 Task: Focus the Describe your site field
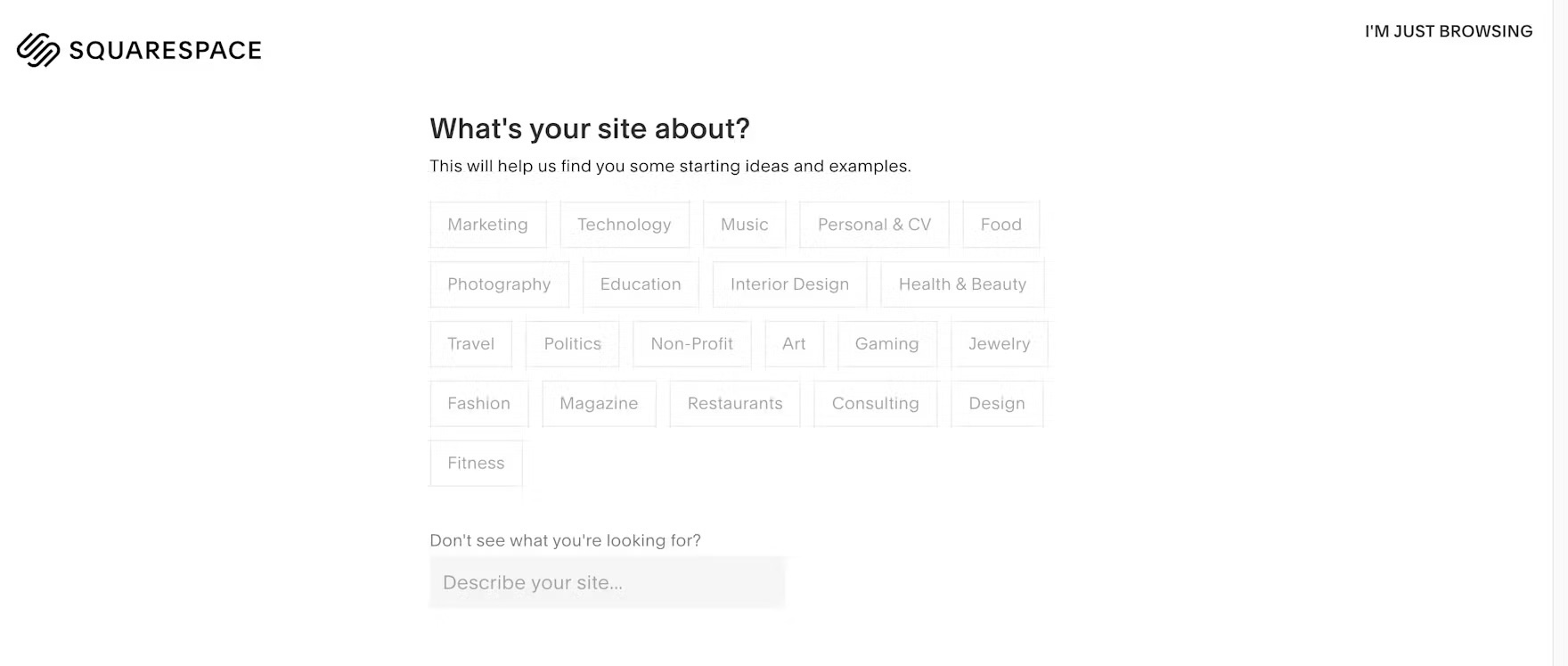tap(607, 582)
